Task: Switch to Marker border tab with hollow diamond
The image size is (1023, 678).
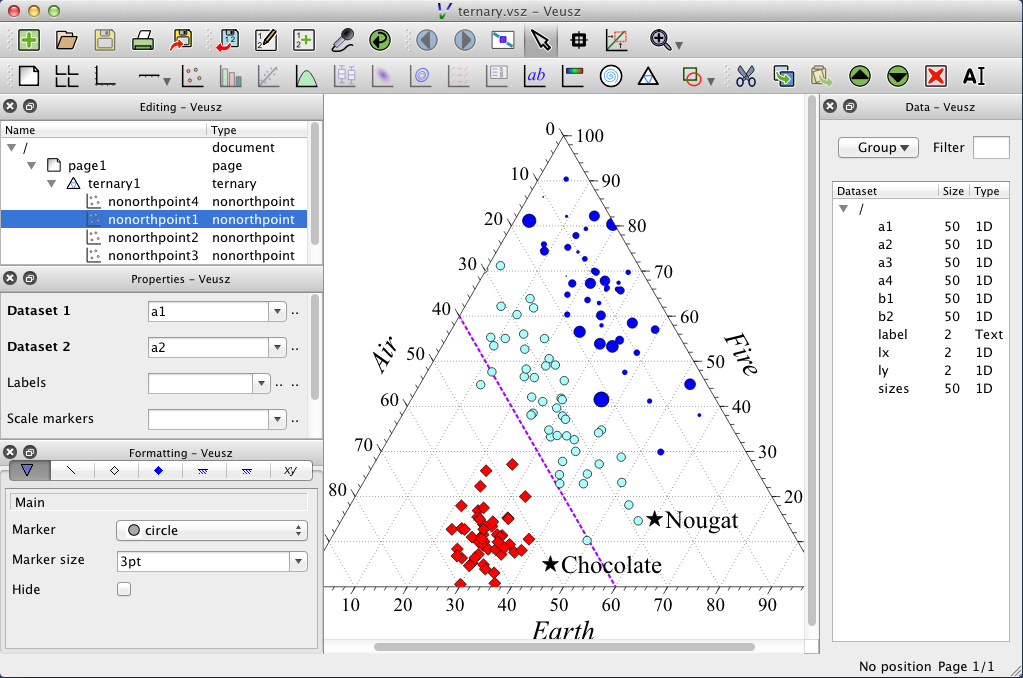Action: coord(115,470)
